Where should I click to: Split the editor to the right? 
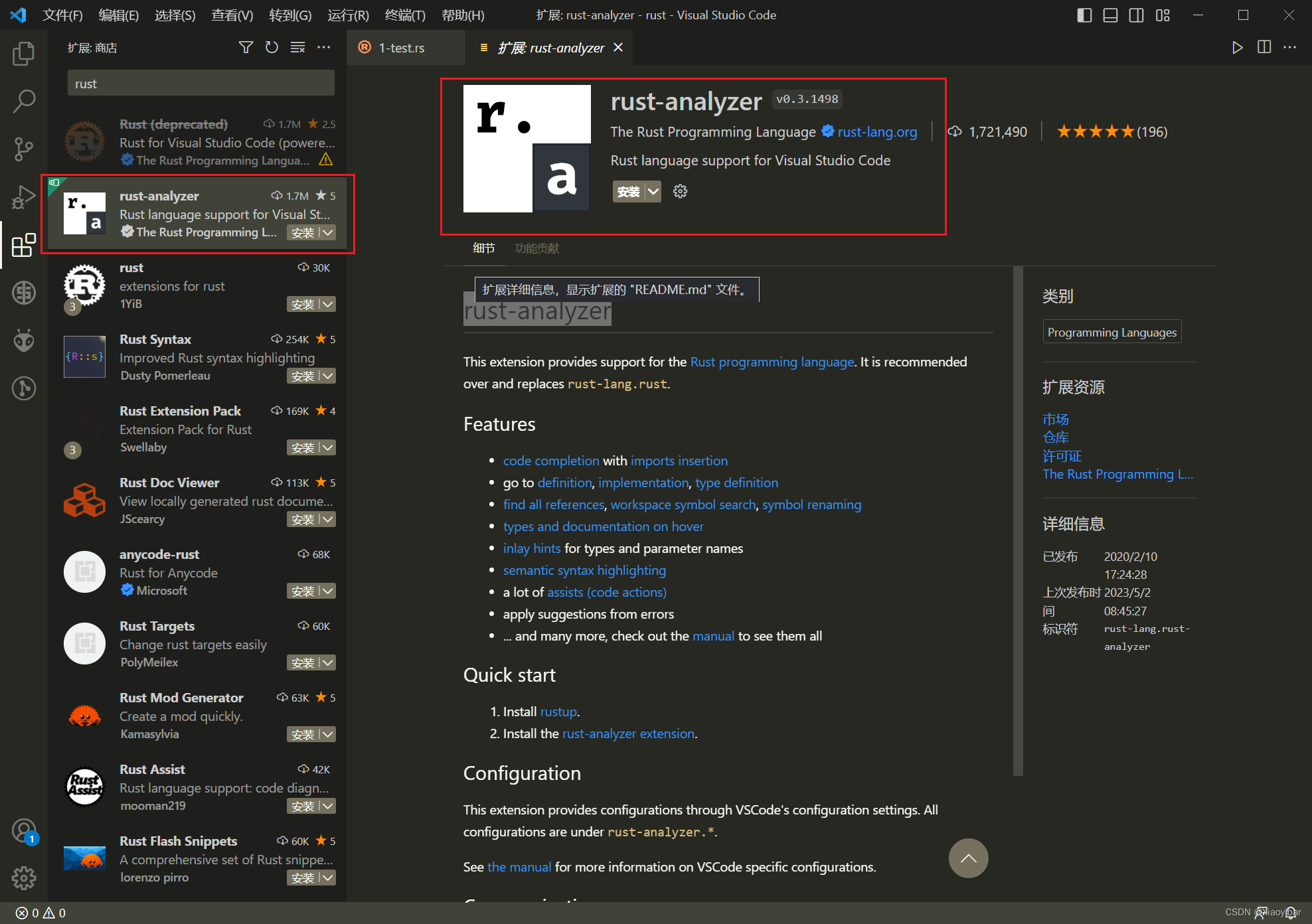pyautogui.click(x=1264, y=47)
